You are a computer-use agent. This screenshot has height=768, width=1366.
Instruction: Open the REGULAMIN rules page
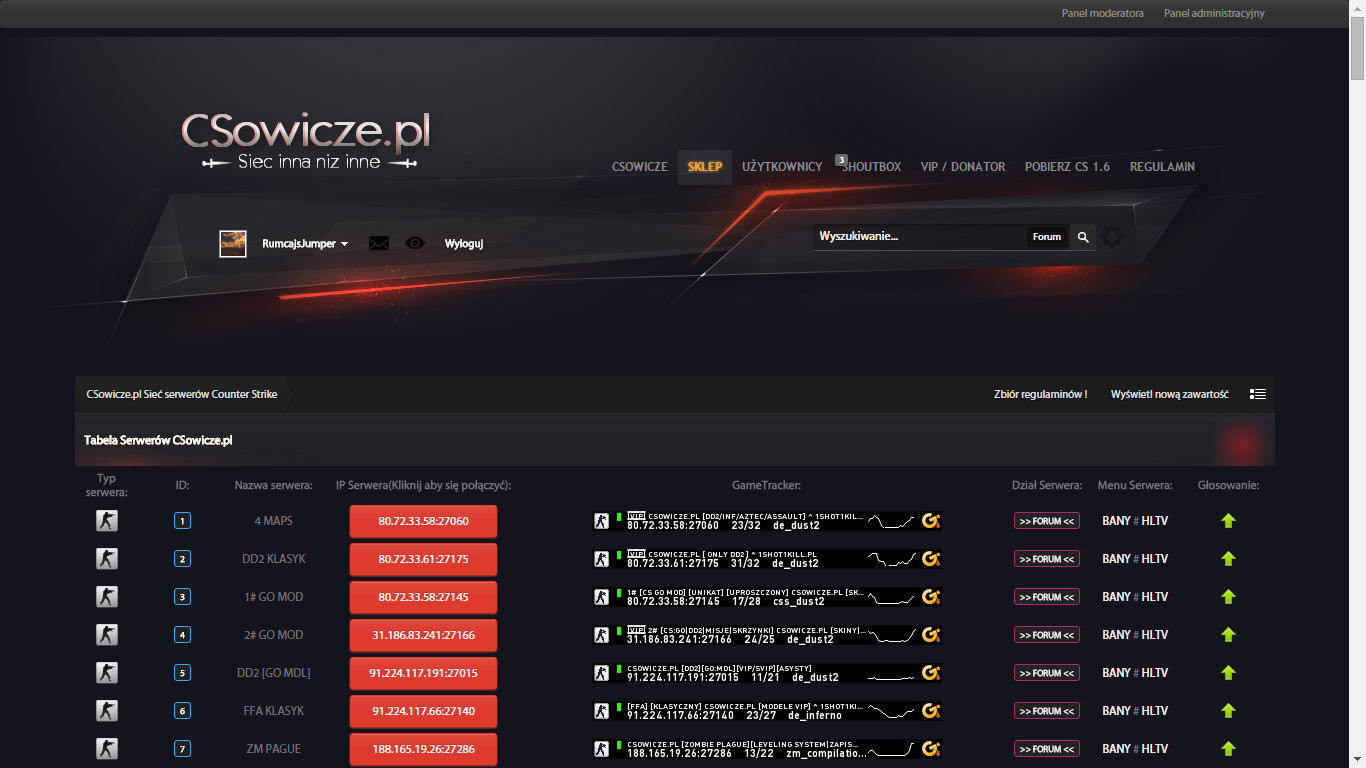[1162, 167]
